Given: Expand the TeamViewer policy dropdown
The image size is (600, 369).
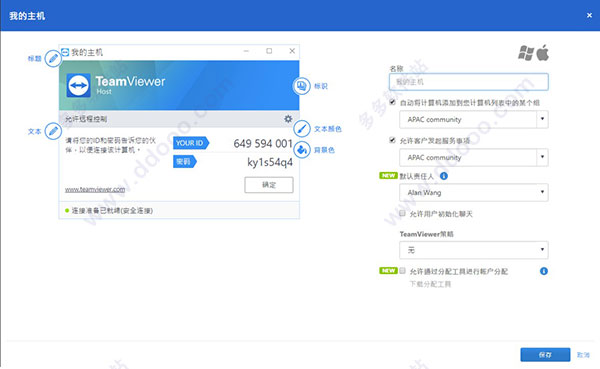Looking at the screenshot, I should pyautogui.click(x=474, y=250).
